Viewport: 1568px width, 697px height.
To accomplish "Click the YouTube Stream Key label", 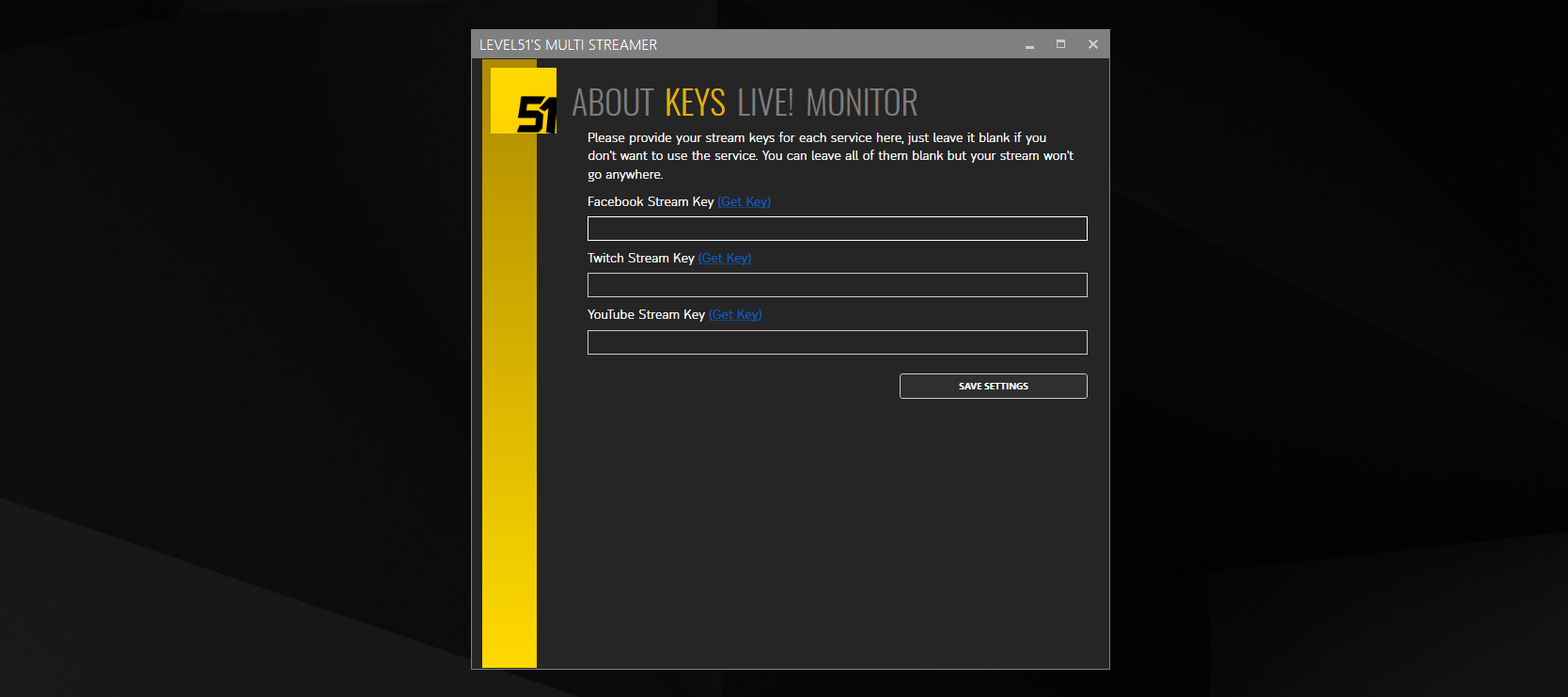I will pos(646,315).
